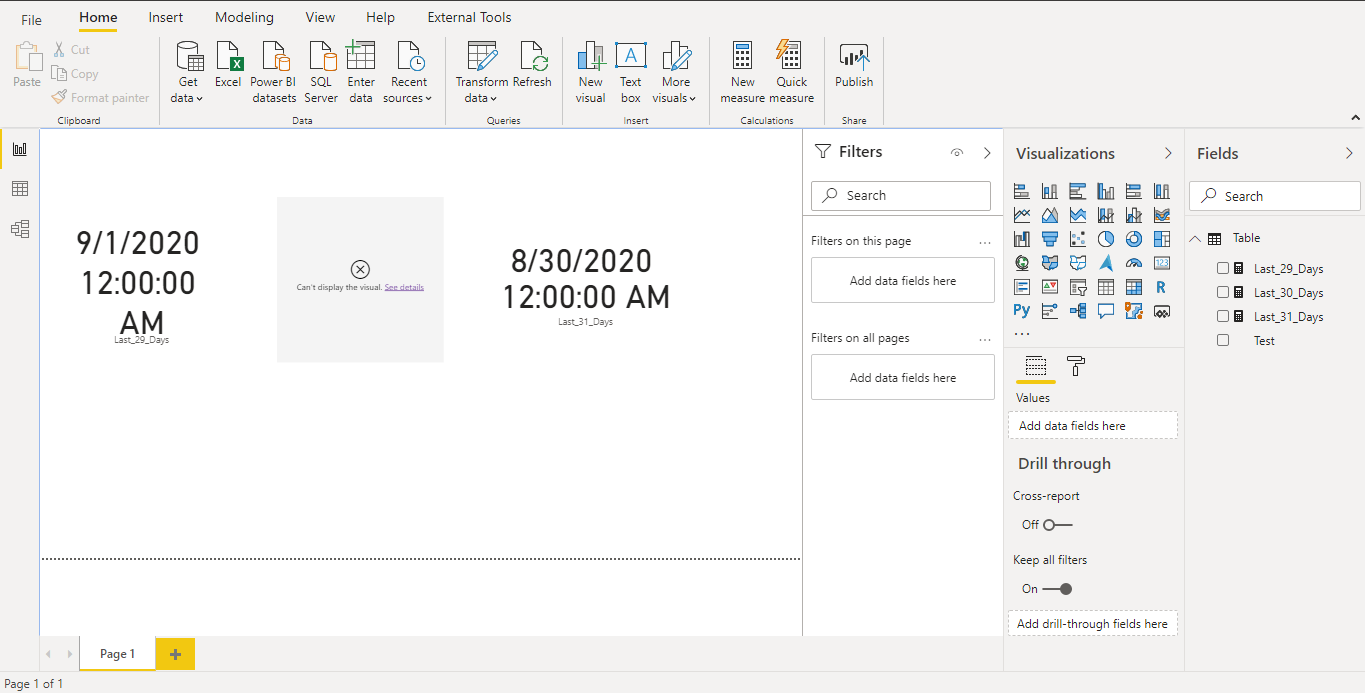
Task: Click Filters pane Search field
Action: pos(901,195)
